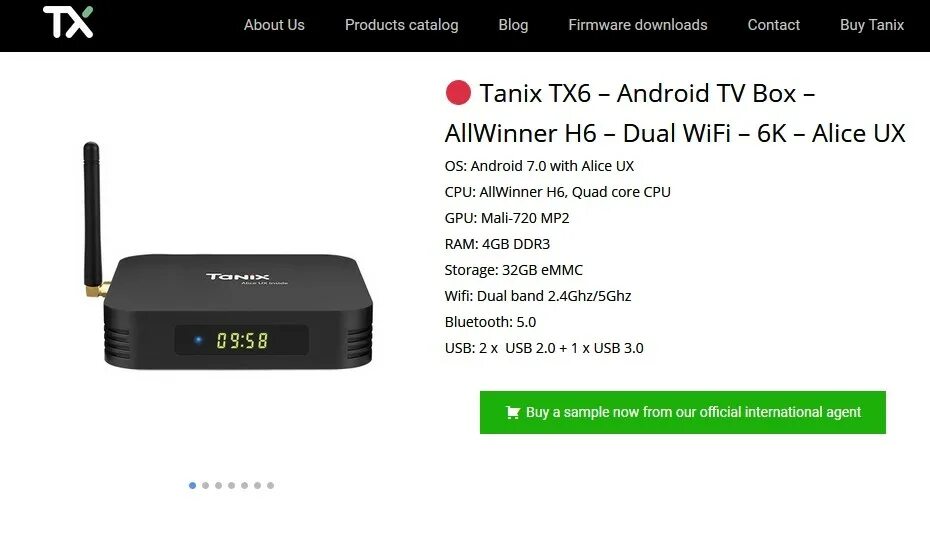Select the fifth carousel dot
930x541 pixels.
(x=244, y=485)
